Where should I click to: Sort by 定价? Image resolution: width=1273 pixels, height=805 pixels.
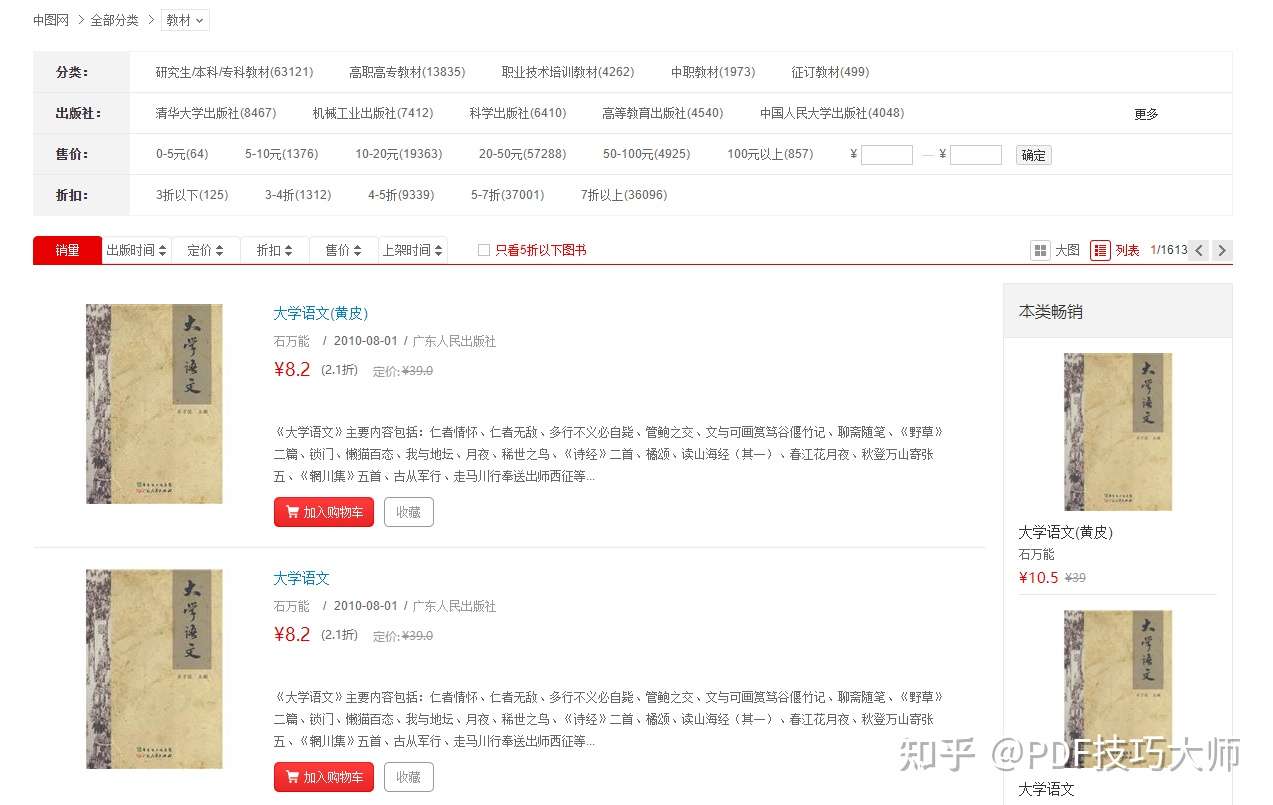pos(206,250)
